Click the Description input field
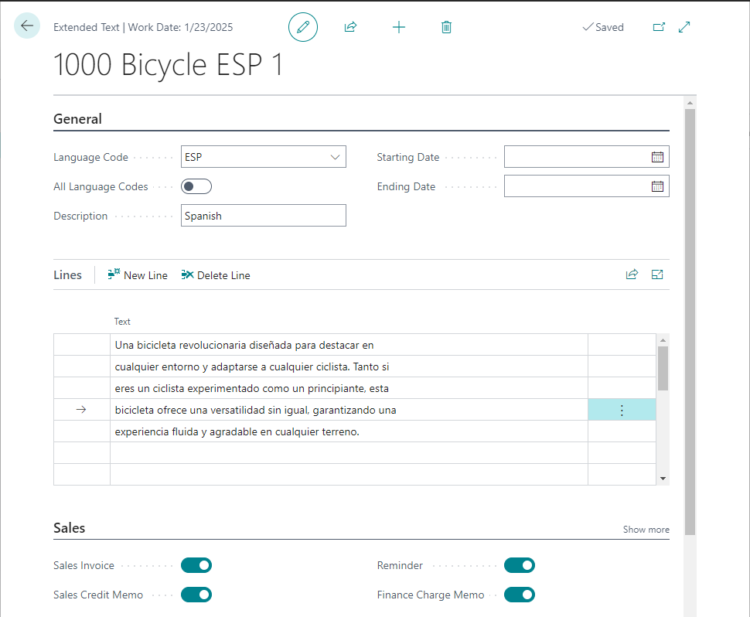 tap(263, 216)
